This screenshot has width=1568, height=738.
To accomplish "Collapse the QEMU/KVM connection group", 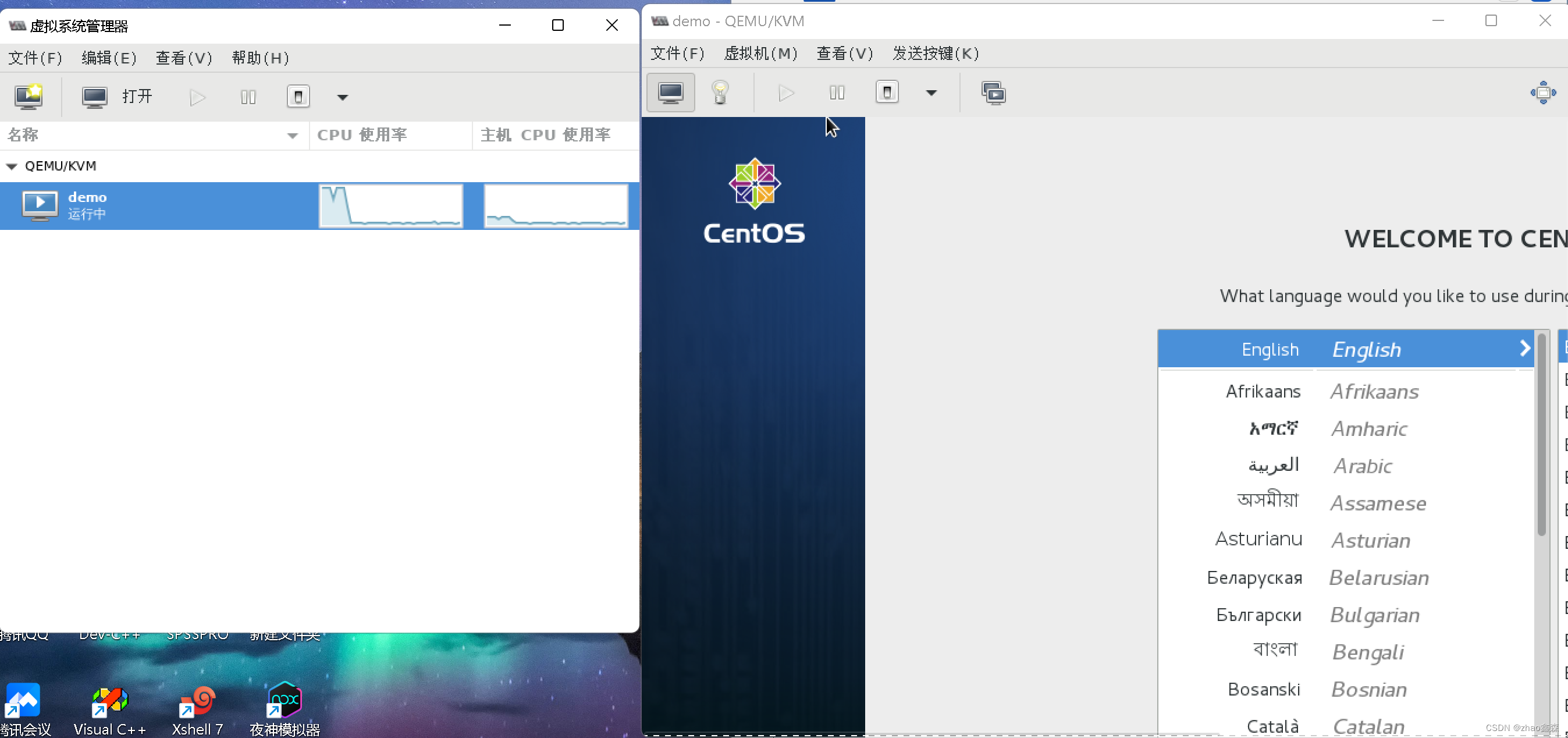I will click(x=11, y=166).
